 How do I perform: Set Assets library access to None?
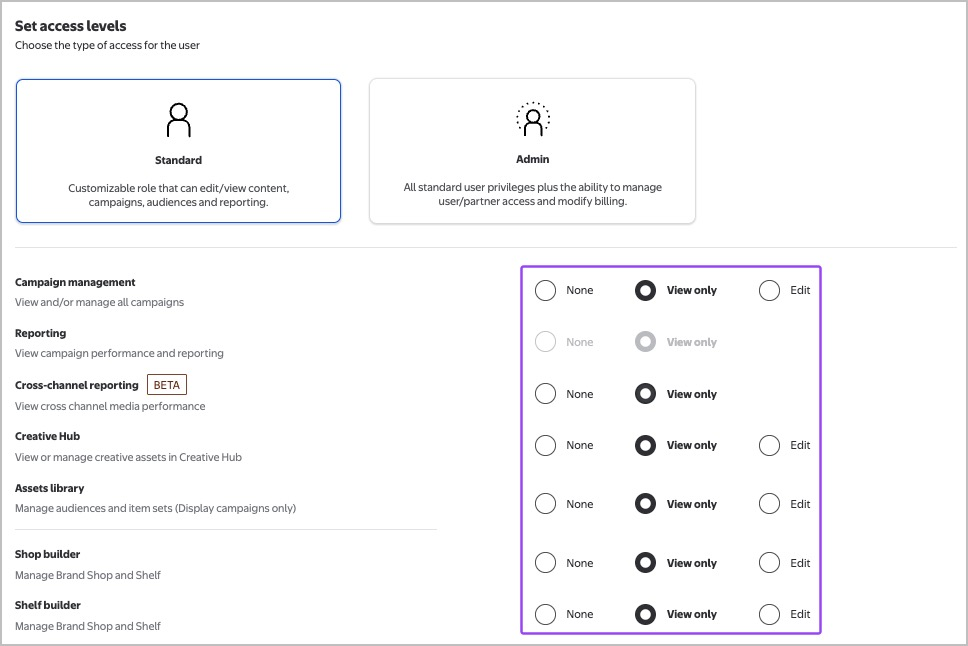(x=545, y=504)
